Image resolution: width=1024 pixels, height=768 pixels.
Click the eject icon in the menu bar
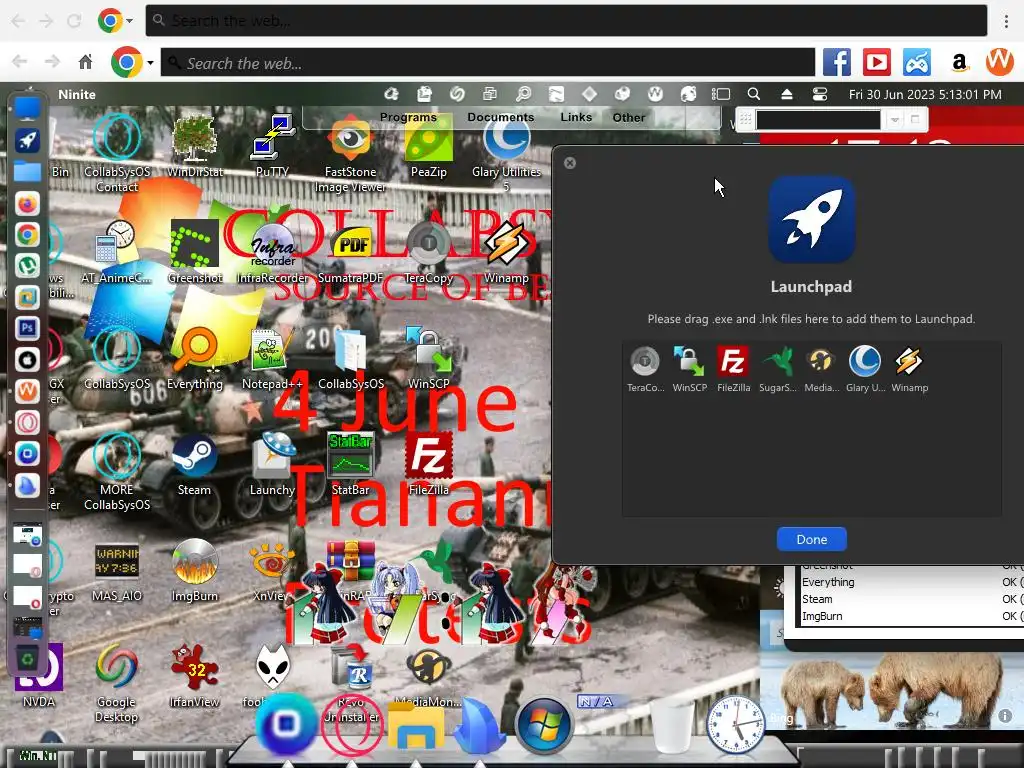coord(787,94)
